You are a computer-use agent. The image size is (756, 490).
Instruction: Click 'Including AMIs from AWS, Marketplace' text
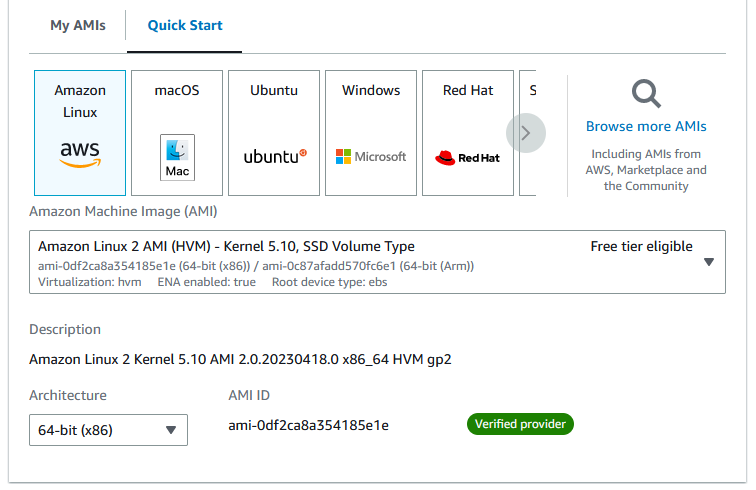pyautogui.click(x=646, y=170)
